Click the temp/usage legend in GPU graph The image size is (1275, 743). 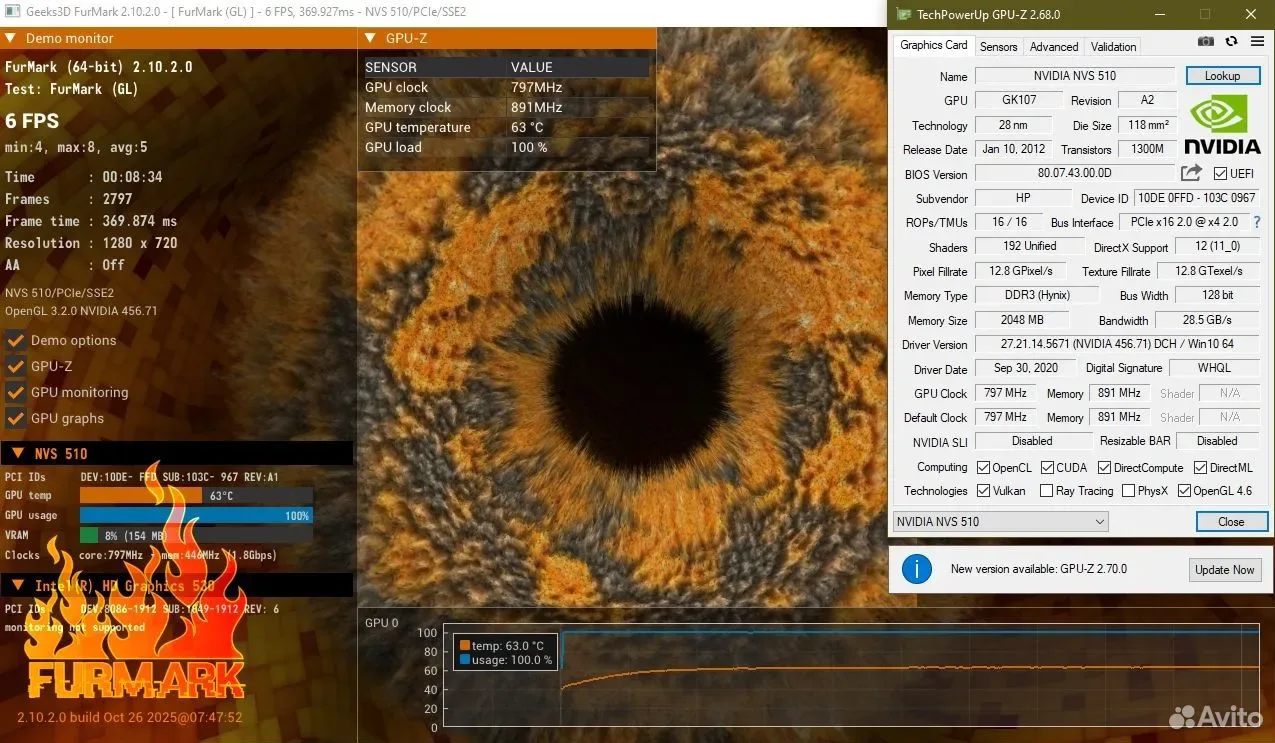pos(506,652)
